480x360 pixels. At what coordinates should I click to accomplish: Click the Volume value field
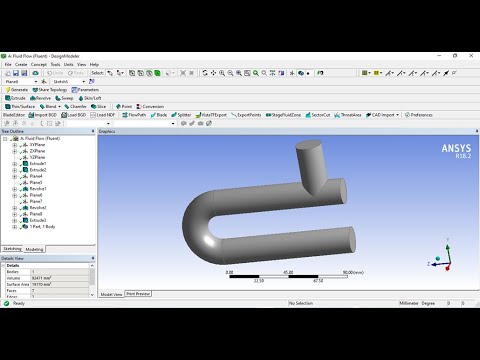click(x=60, y=278)
